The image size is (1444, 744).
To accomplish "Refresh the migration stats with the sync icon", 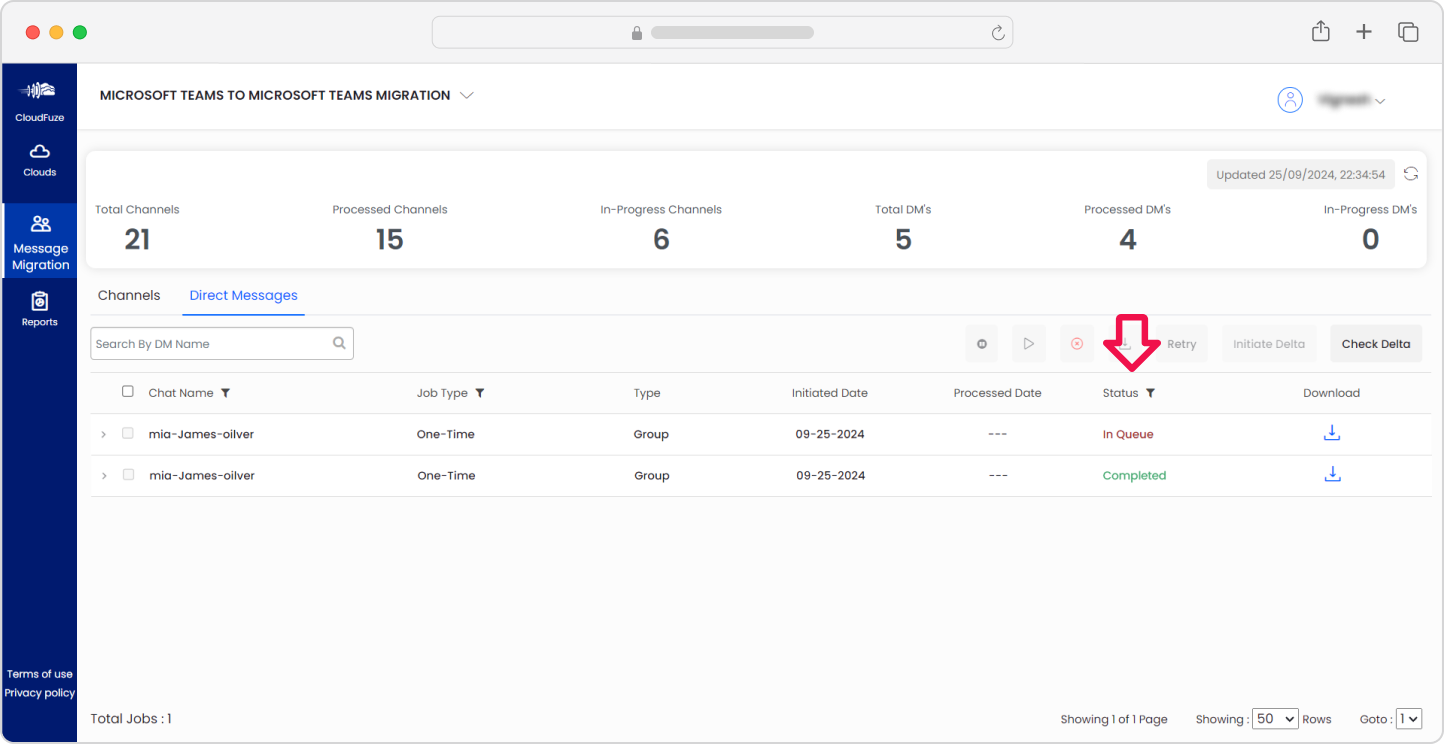I will [x=1410, y=174].
